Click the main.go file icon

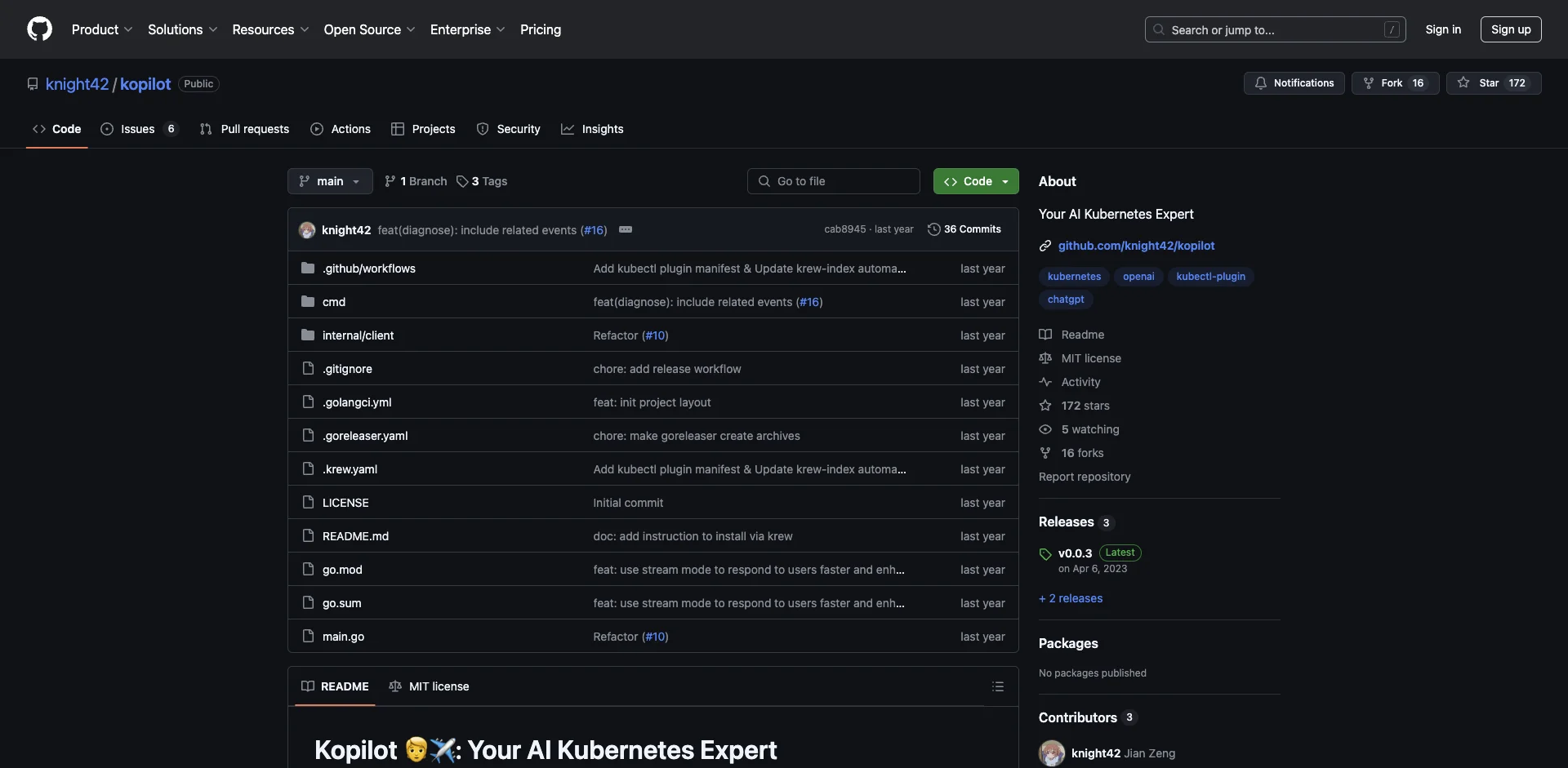click(308, 636)
